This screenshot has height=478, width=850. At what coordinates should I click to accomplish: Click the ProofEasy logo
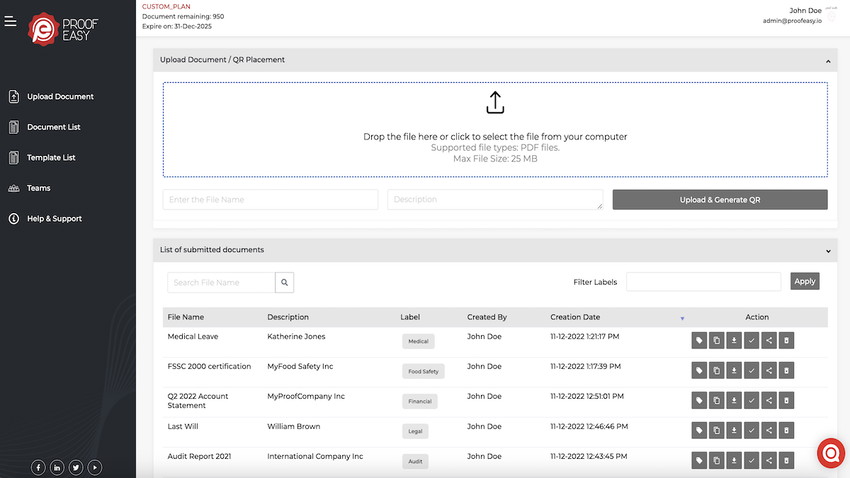click(63, 29)
